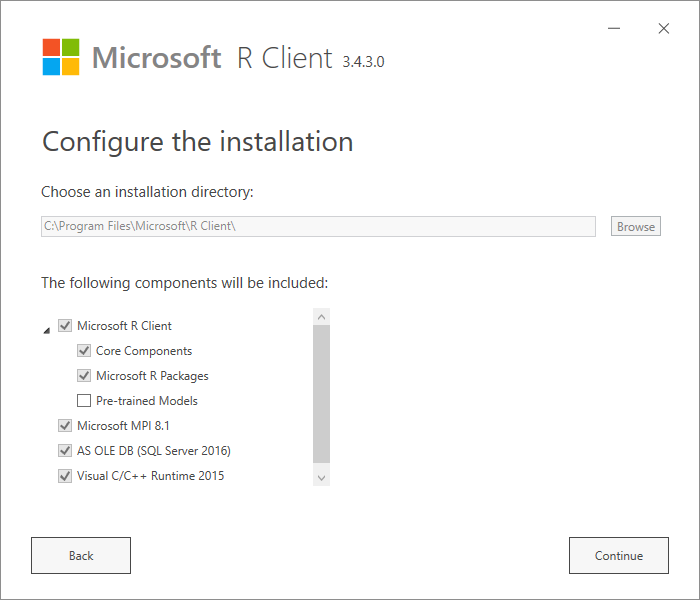Uncheck the Core Components checkbox
700x600 pixels.
tap(85, 351)
